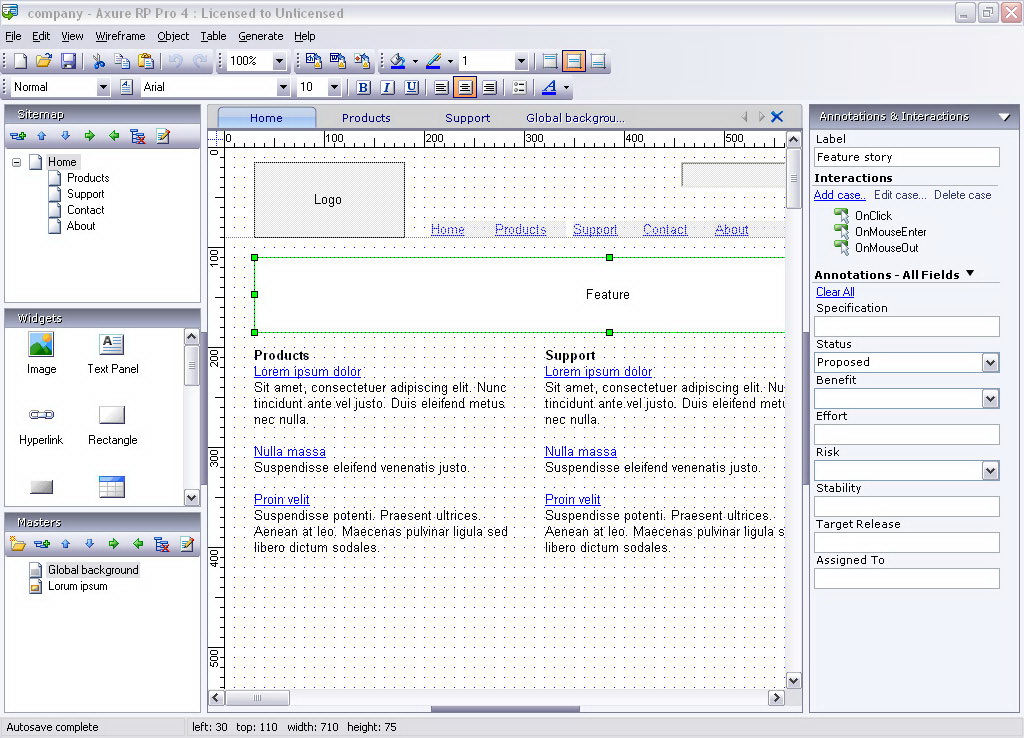This screenshot has width=1024, height=738.
Task: Toggle italic text formatting
Action: point(387,88)
